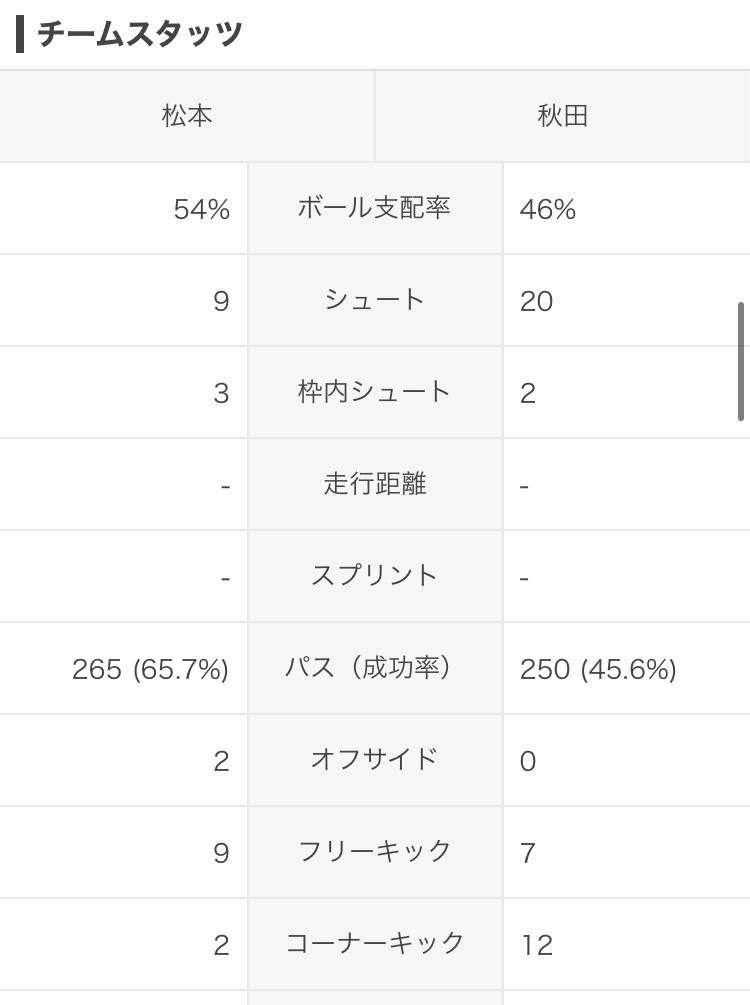Click 秋田's 12 corner kicks value
Image resolution: width=750 pixels, height=1005 pixels.
coord(537,945)
